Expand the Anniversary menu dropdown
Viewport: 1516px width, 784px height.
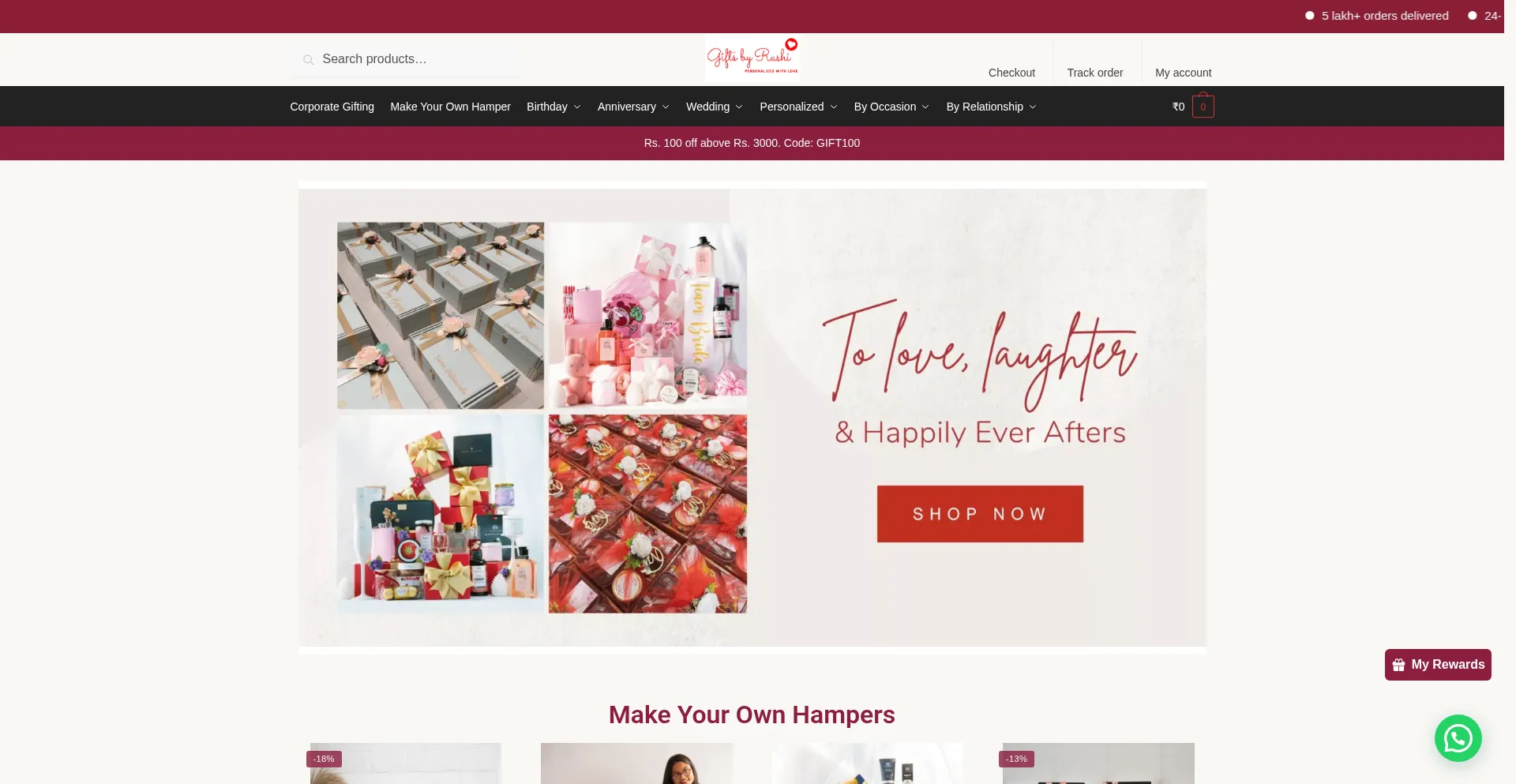click(x=666, y=107)
